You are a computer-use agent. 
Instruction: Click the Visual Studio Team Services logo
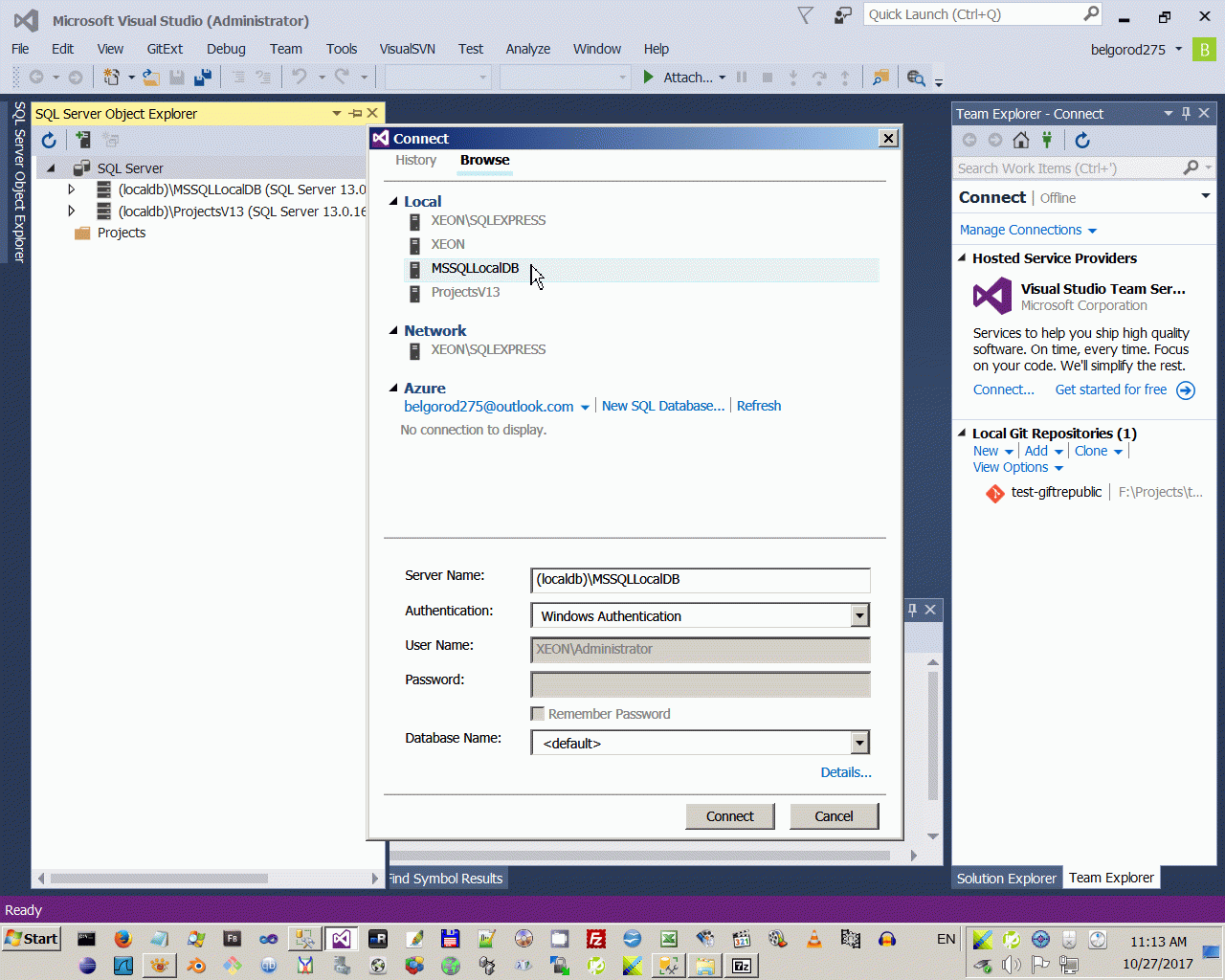coord(992,297)
